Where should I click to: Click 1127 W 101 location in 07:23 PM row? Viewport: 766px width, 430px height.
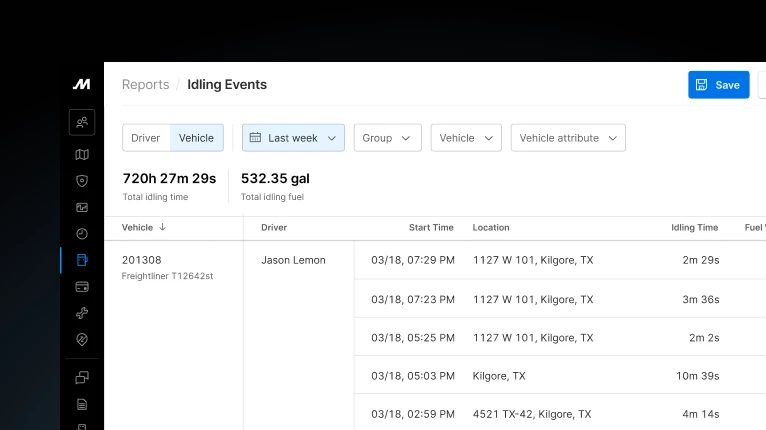pyautogui.click(x=533, y=299)
